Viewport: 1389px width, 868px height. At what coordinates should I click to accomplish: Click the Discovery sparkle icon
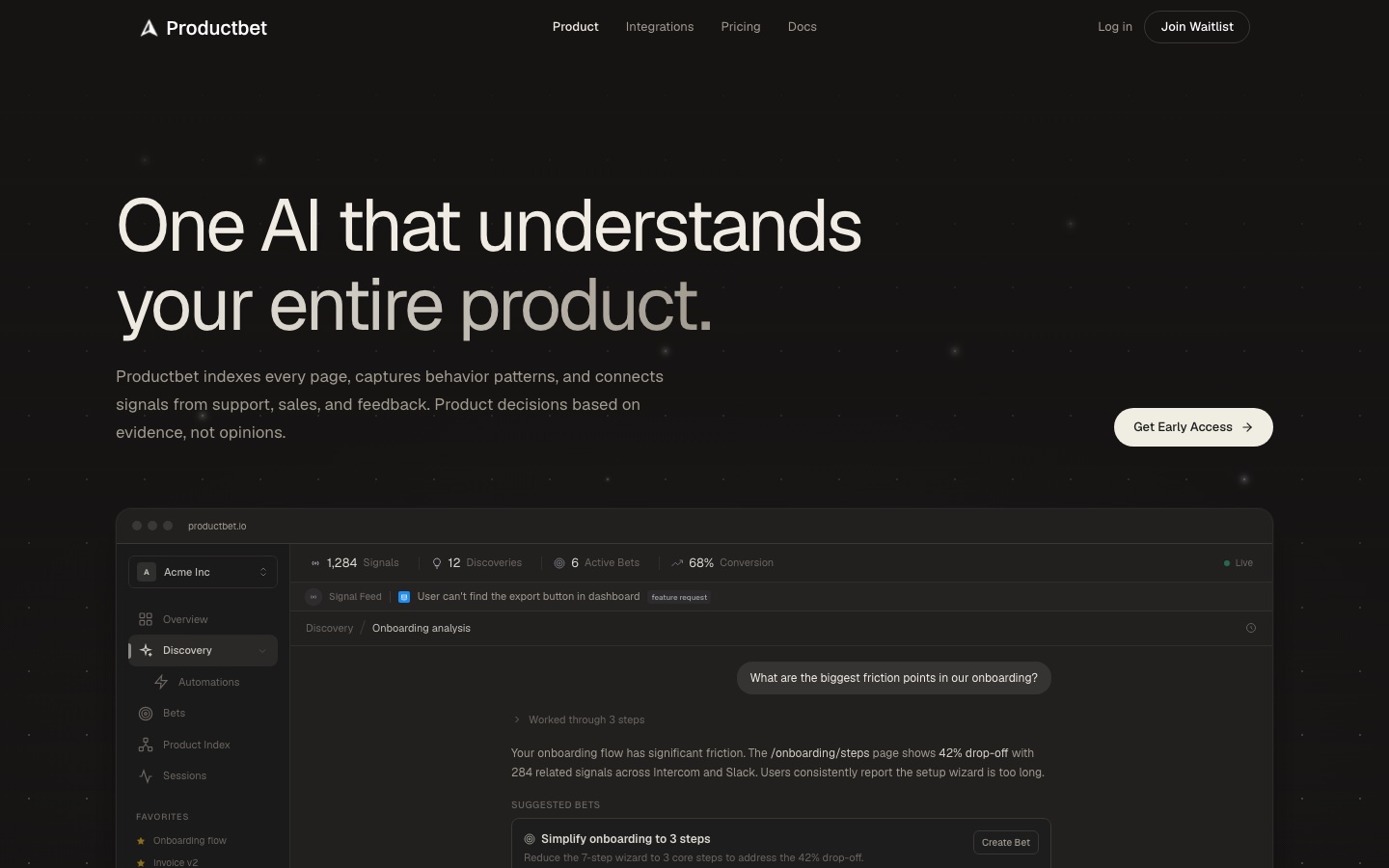pyautogui.click(x=146, y=650)
